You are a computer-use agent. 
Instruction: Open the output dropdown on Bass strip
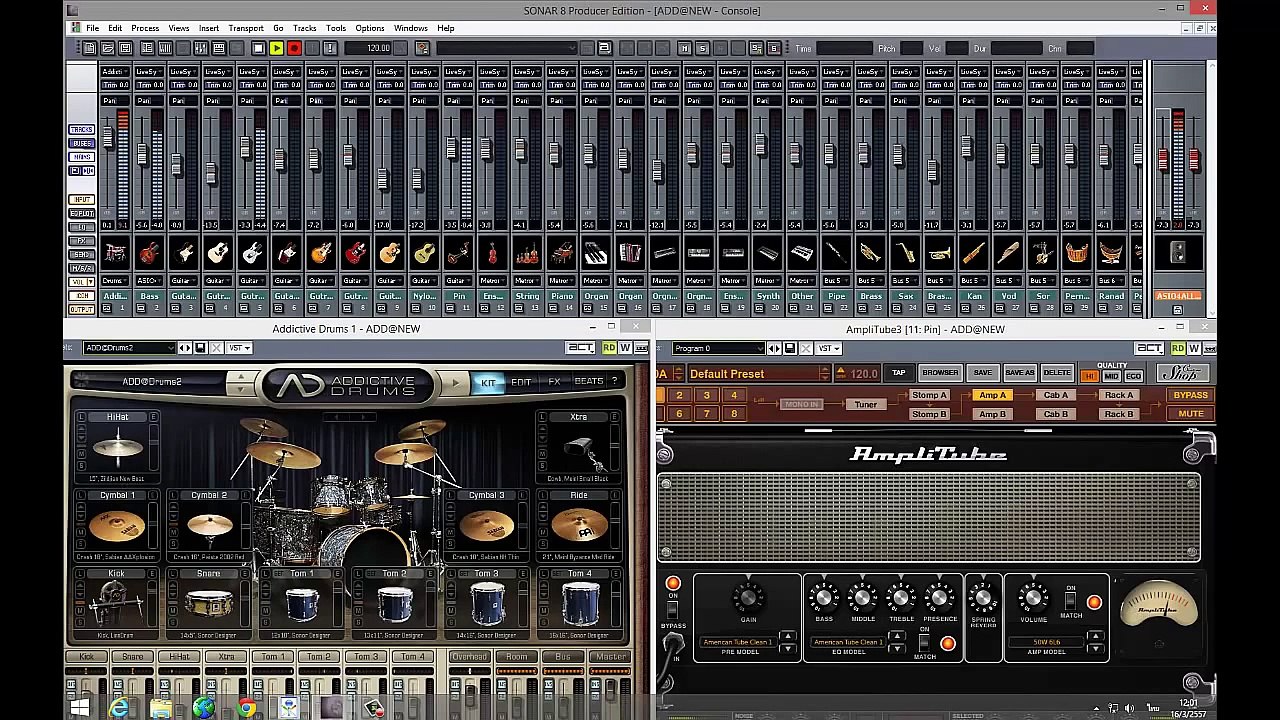click(148, 281)
